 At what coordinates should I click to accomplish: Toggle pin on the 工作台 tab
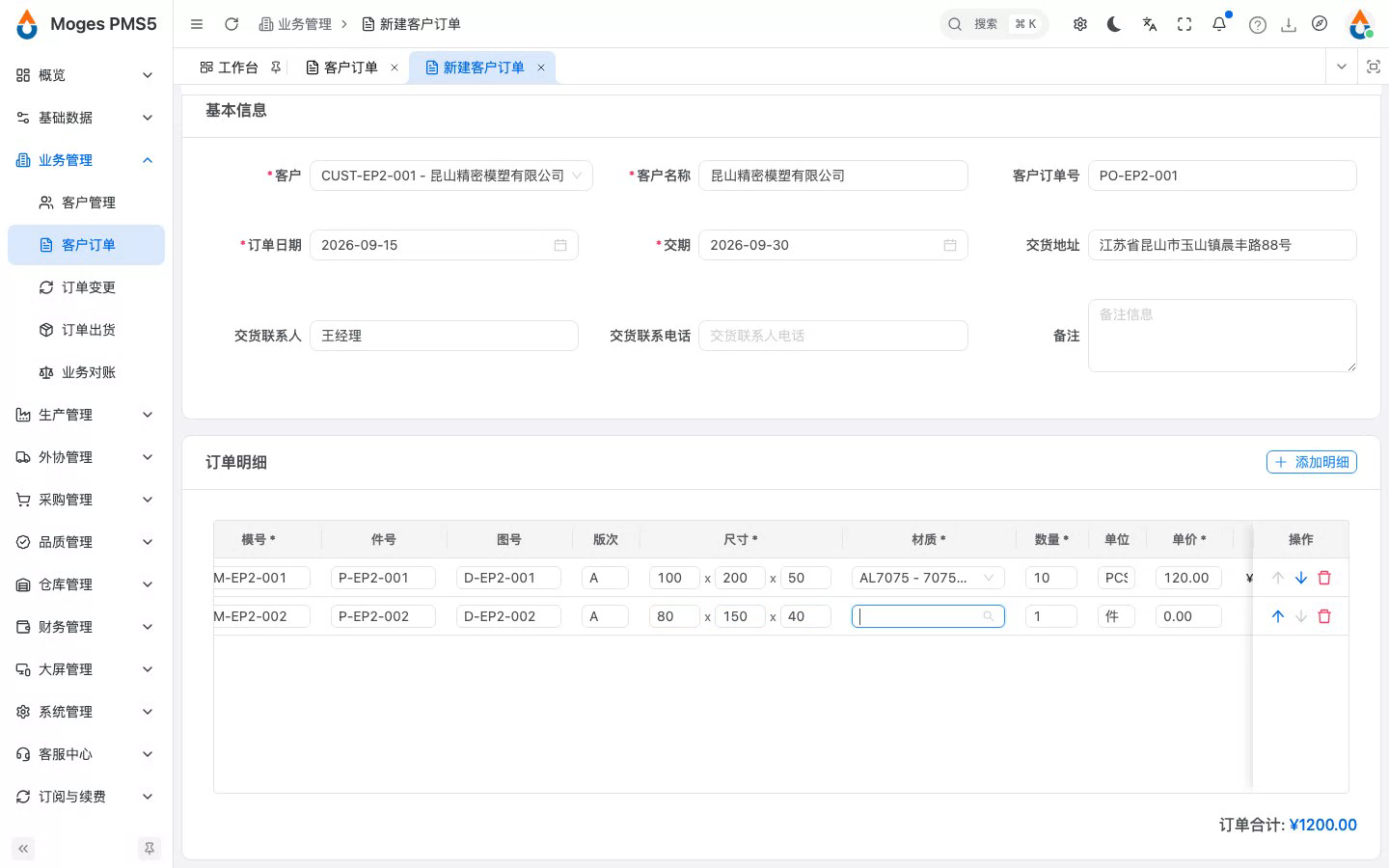[276, 68]
